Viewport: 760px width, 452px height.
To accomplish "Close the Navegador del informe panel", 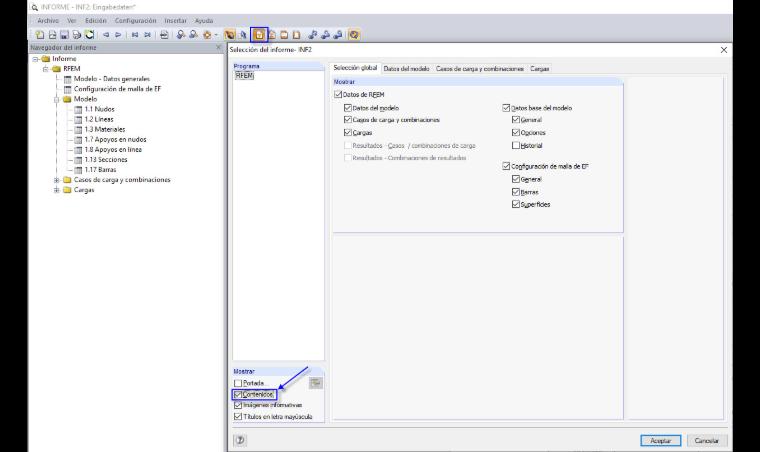I will click(x=218, y=47).
